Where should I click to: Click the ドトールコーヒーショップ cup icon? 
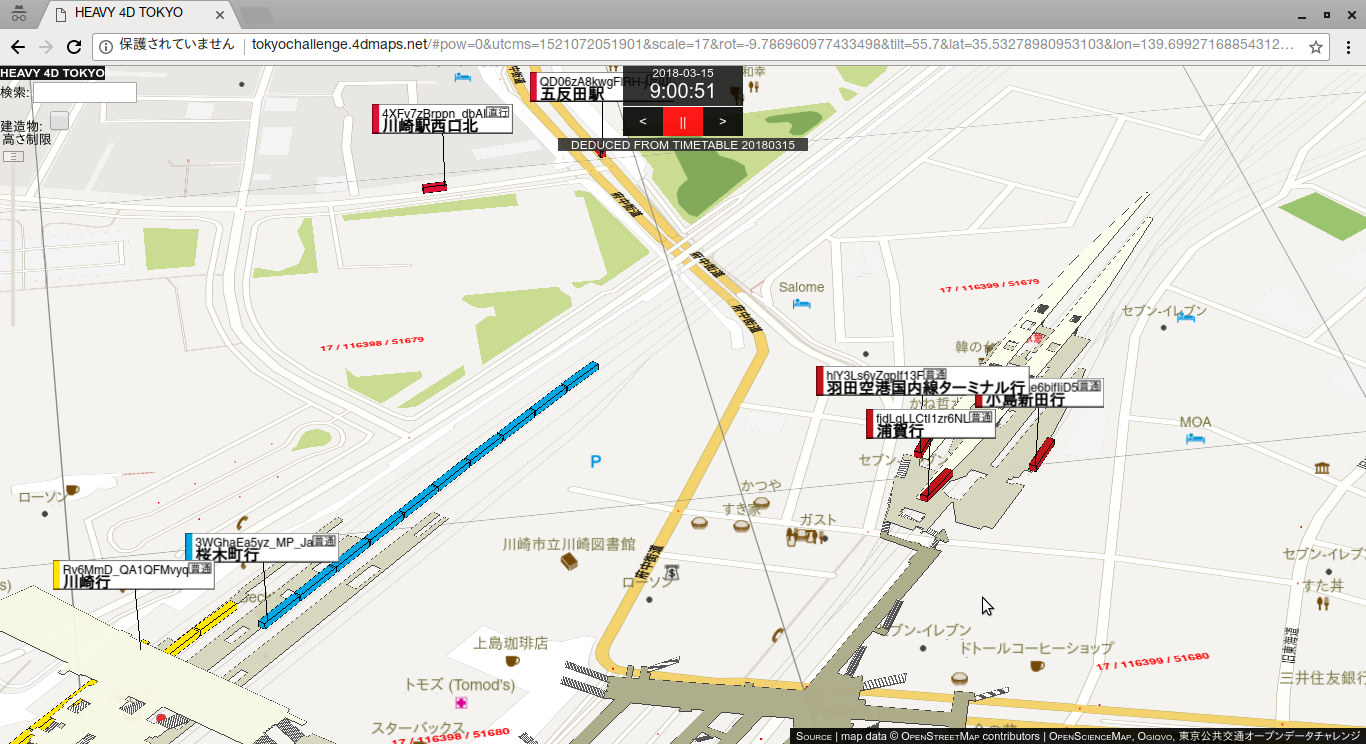[x=1037, y=665]
